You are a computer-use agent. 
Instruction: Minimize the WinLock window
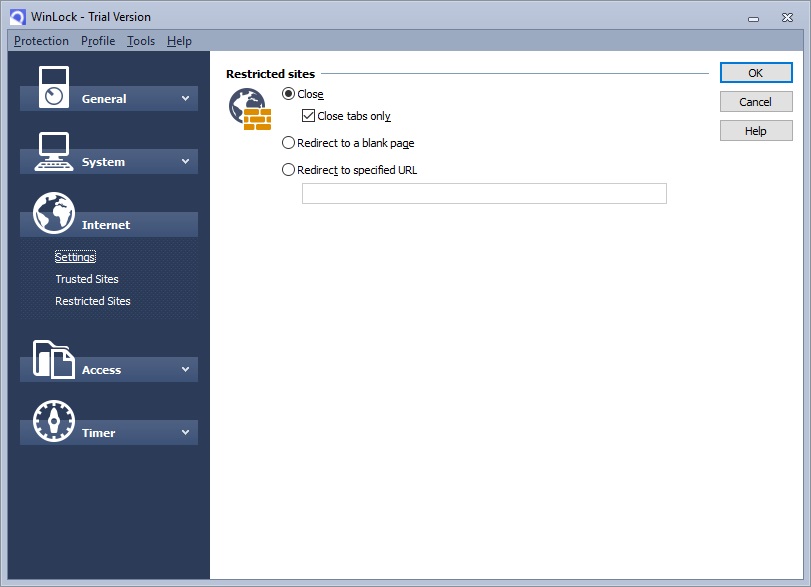tap(754, 18)
